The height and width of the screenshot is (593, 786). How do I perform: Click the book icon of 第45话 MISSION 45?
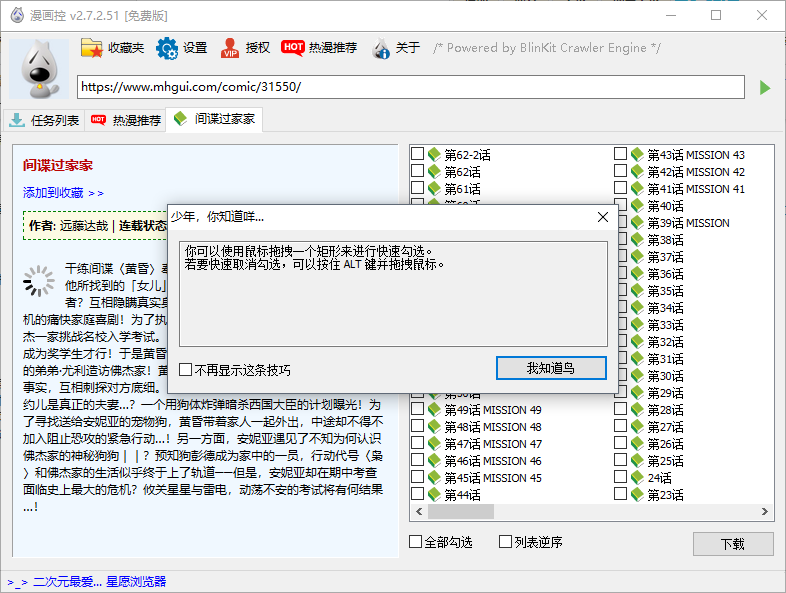point(434,478)
